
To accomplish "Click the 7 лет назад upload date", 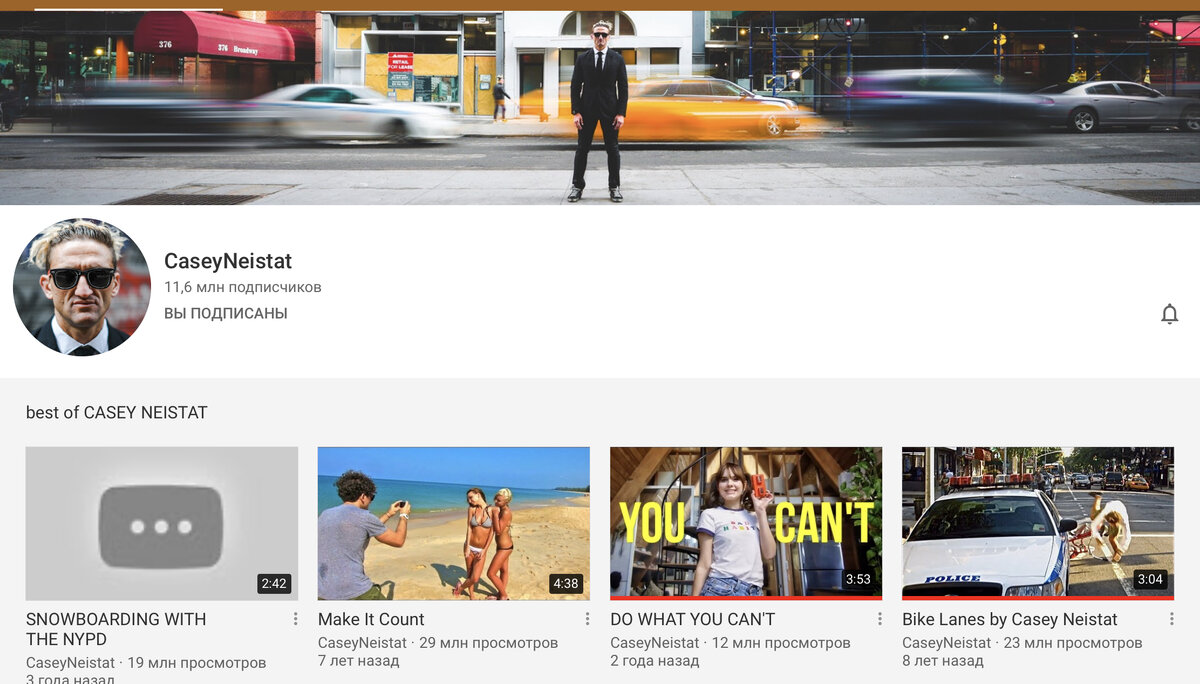I will pos(358,661).
